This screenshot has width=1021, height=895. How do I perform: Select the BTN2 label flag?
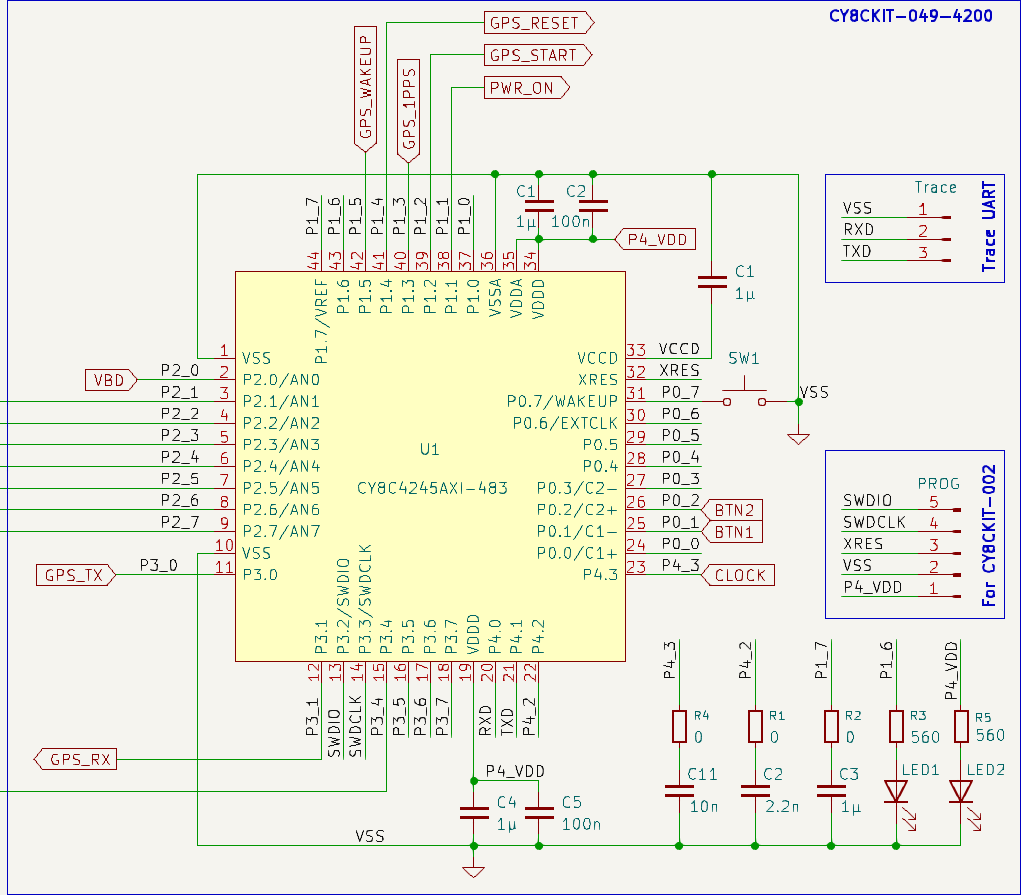coord(732,510)
